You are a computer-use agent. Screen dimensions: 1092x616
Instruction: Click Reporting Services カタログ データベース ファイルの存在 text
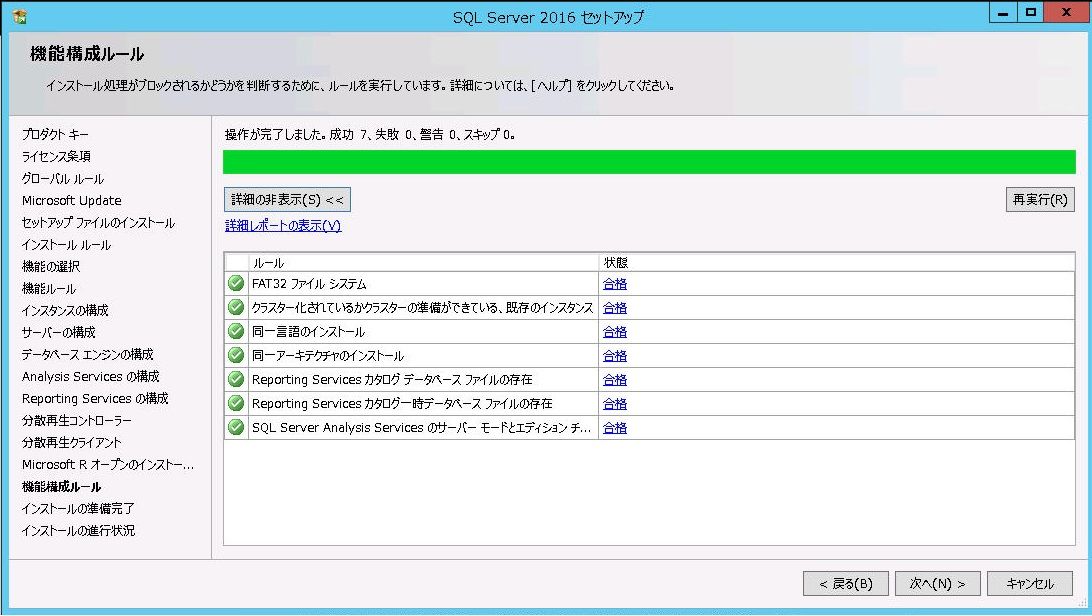[x=392, y=380]
